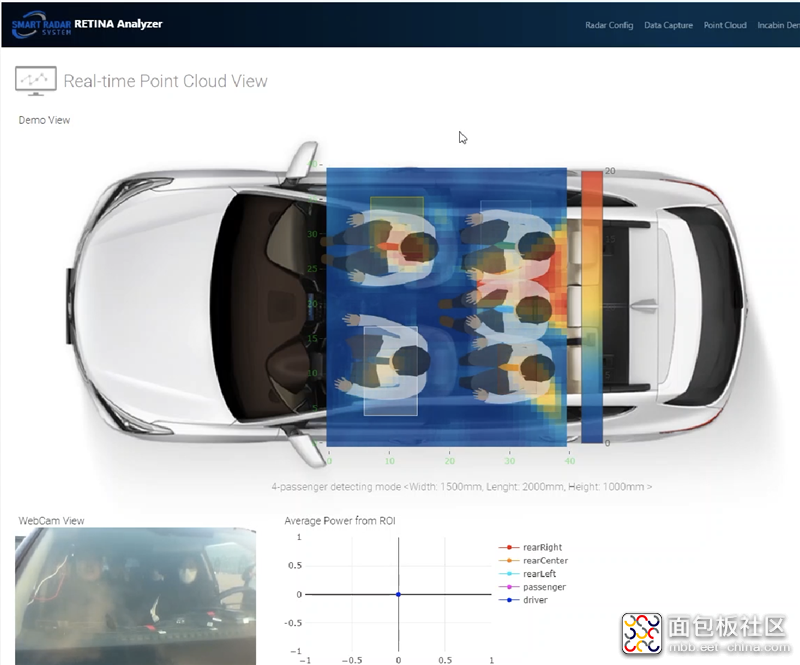This screenshot has height=665, width=800.
Task: Click the driver seat ROI box
Action: click(x=391, y=371)
